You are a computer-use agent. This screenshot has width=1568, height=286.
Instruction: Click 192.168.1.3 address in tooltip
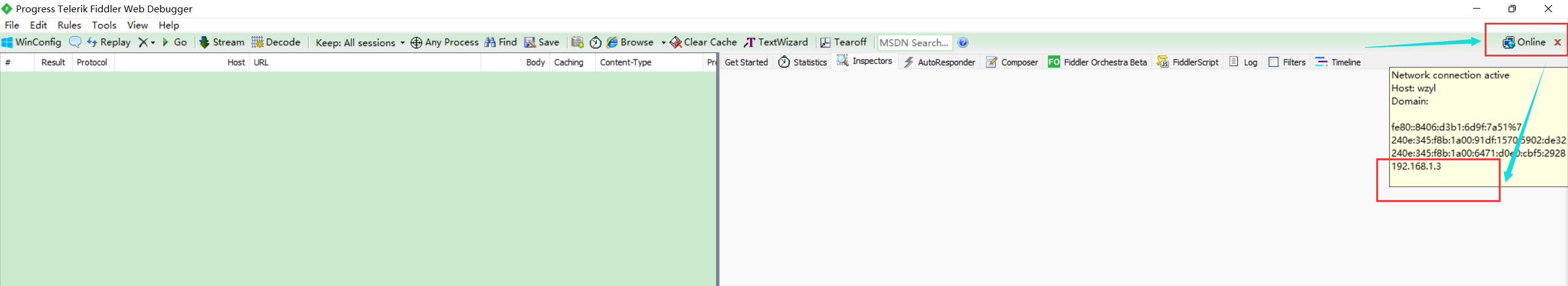[1416, 166]
